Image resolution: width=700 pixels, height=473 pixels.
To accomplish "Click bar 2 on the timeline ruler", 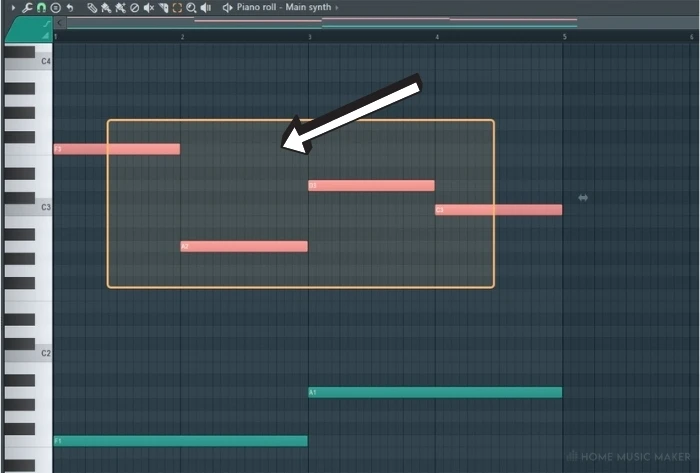I will [183, 37].
